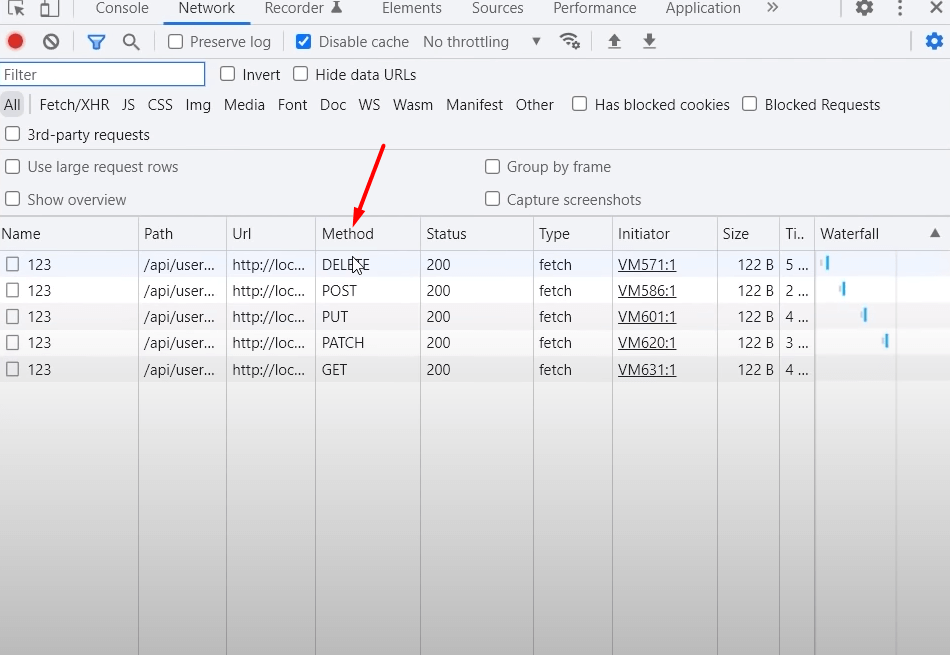Enable the Preserve log checkbox
950x655 pixels.
(176, 42)
